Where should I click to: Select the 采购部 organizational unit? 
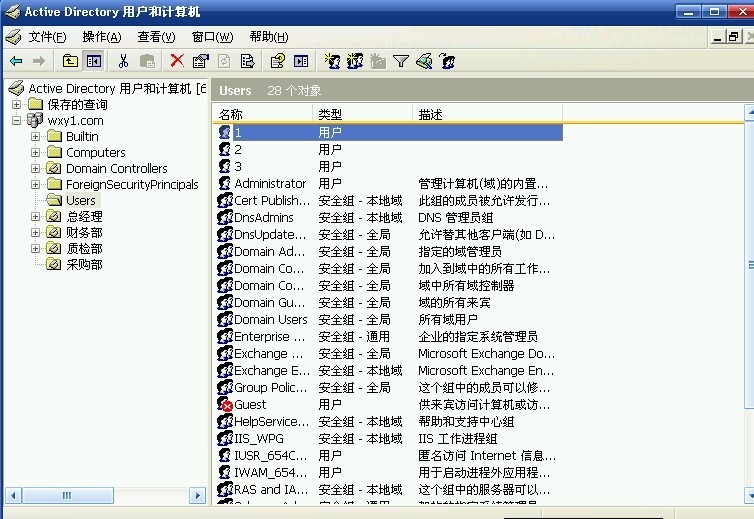click(84, 264)
